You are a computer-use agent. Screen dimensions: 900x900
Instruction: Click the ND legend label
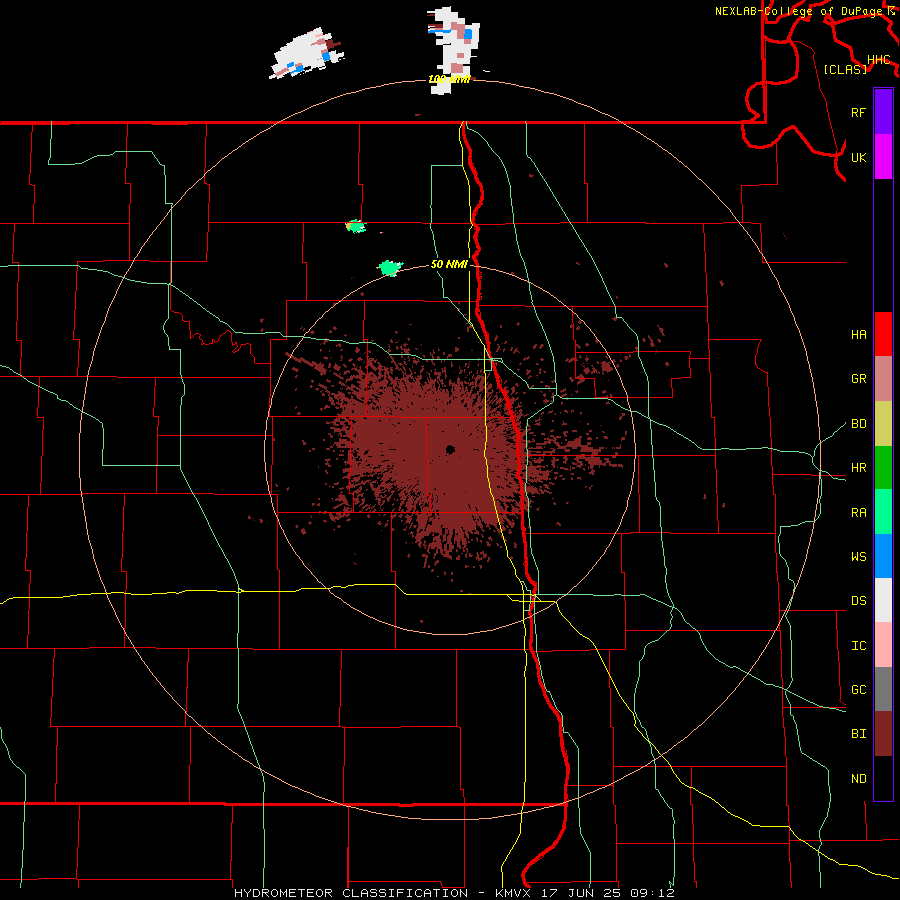(858, 779)
